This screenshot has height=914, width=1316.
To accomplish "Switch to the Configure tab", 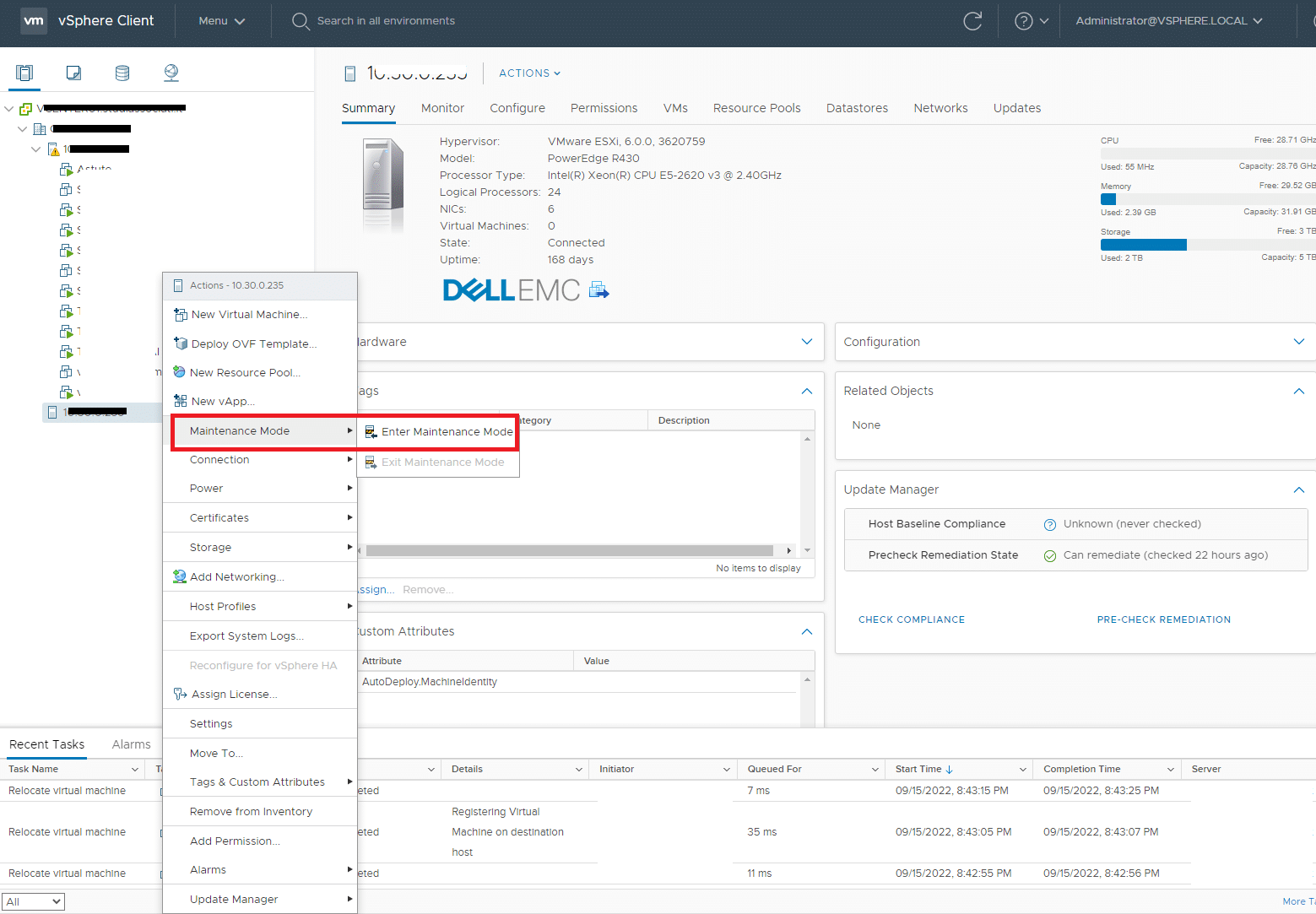I will point(517,108).
